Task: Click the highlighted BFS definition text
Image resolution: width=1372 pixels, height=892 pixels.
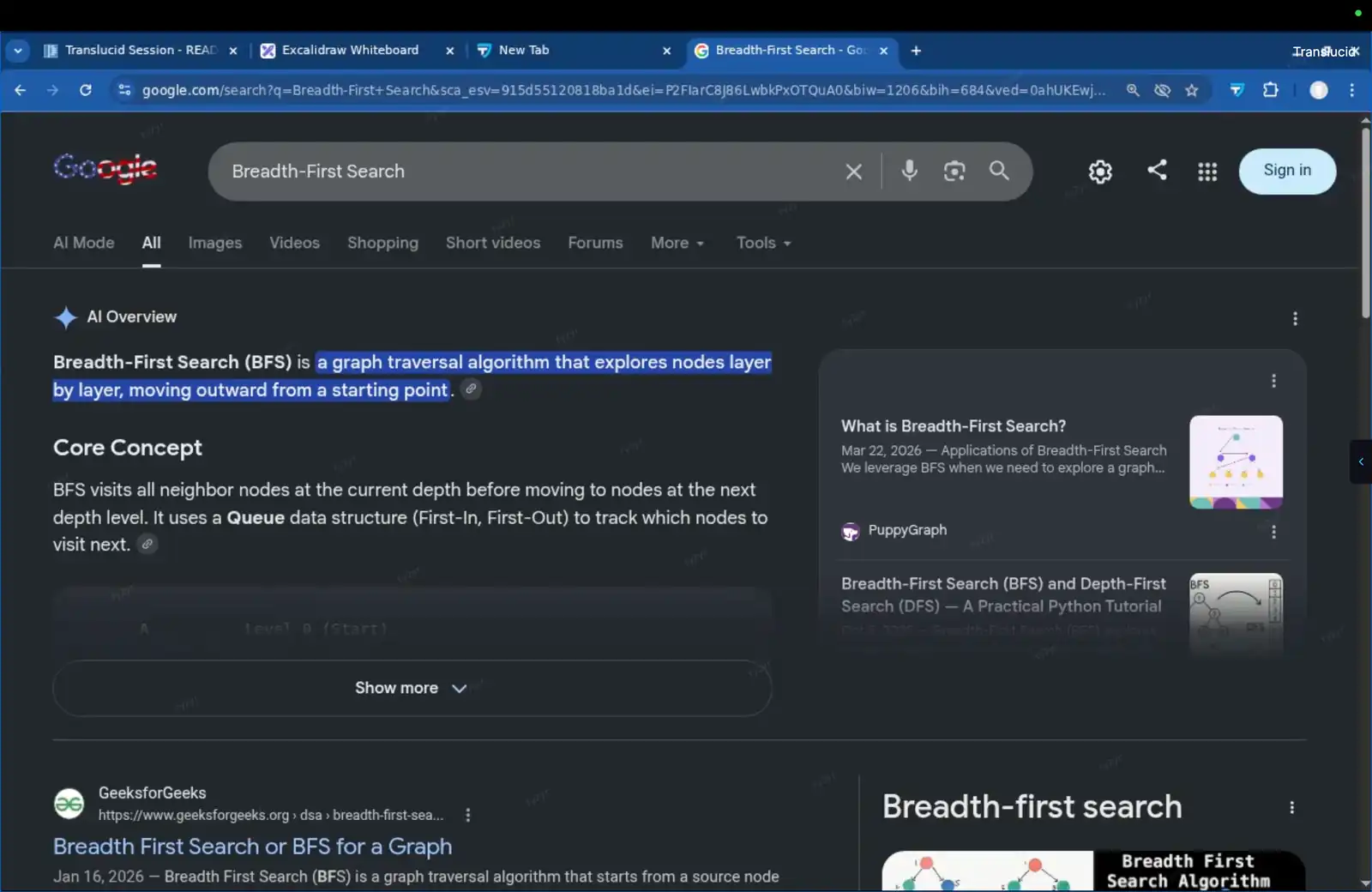Action: click(412, 376)
